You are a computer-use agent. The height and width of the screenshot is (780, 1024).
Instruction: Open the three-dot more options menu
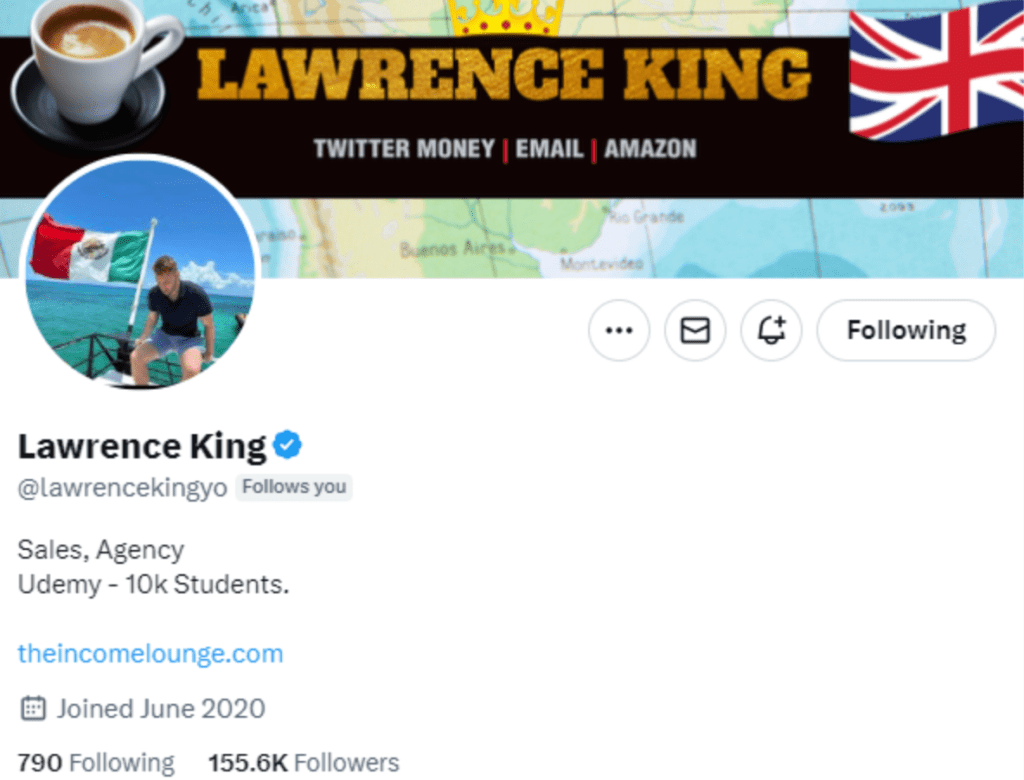(619, 330)
